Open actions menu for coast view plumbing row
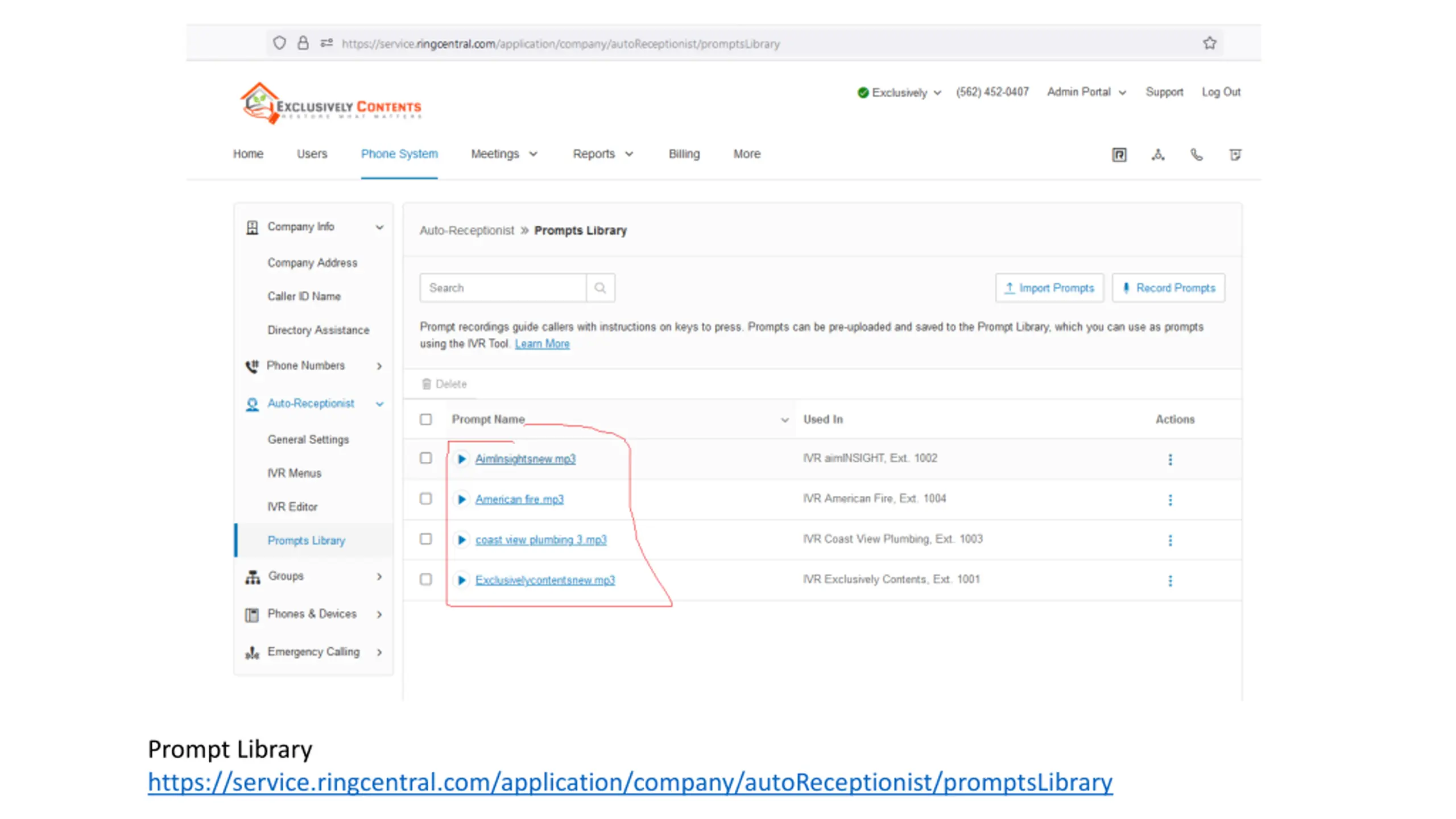The image size is (1456, 819). coord(1170,540)
